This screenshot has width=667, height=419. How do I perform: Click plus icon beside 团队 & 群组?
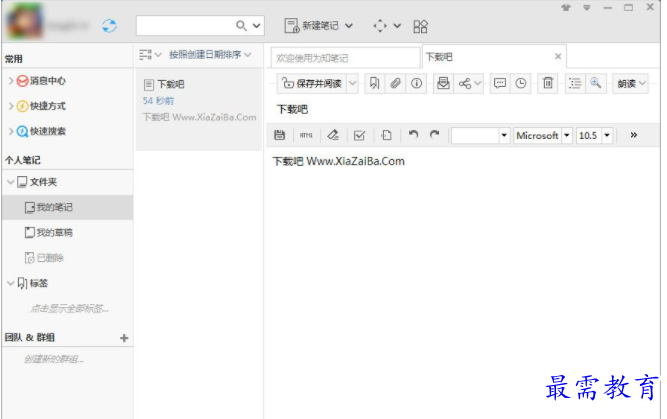(x=124, y=338)
